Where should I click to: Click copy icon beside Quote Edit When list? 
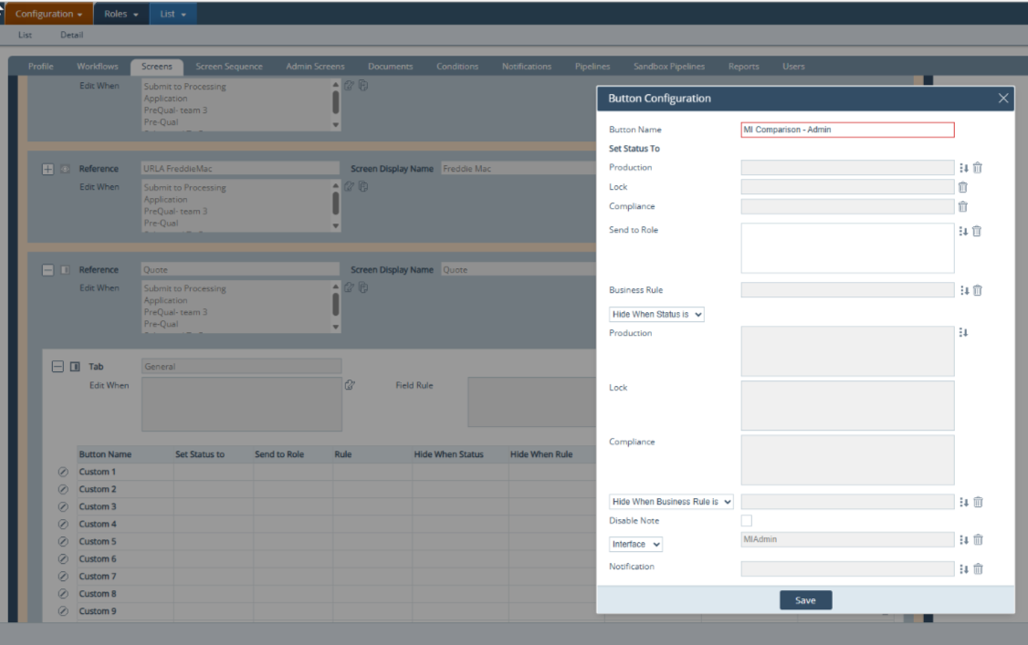[x=363, y=288]
